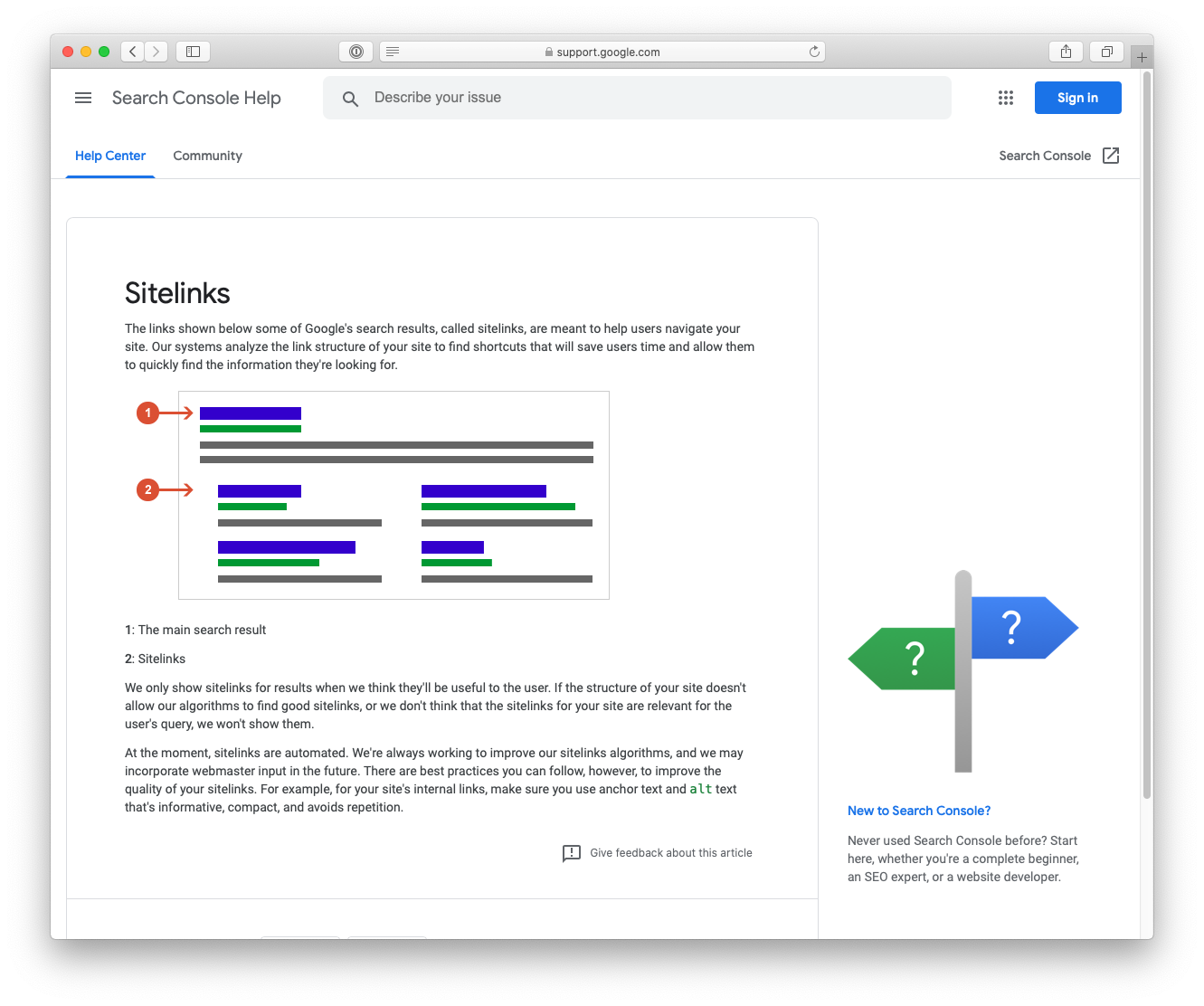Open the 1Password extension icon

tap(356, 52)
